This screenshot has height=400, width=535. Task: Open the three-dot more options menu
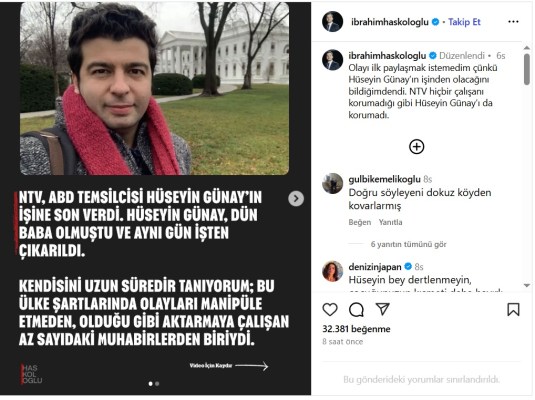[x=513, y=22]
